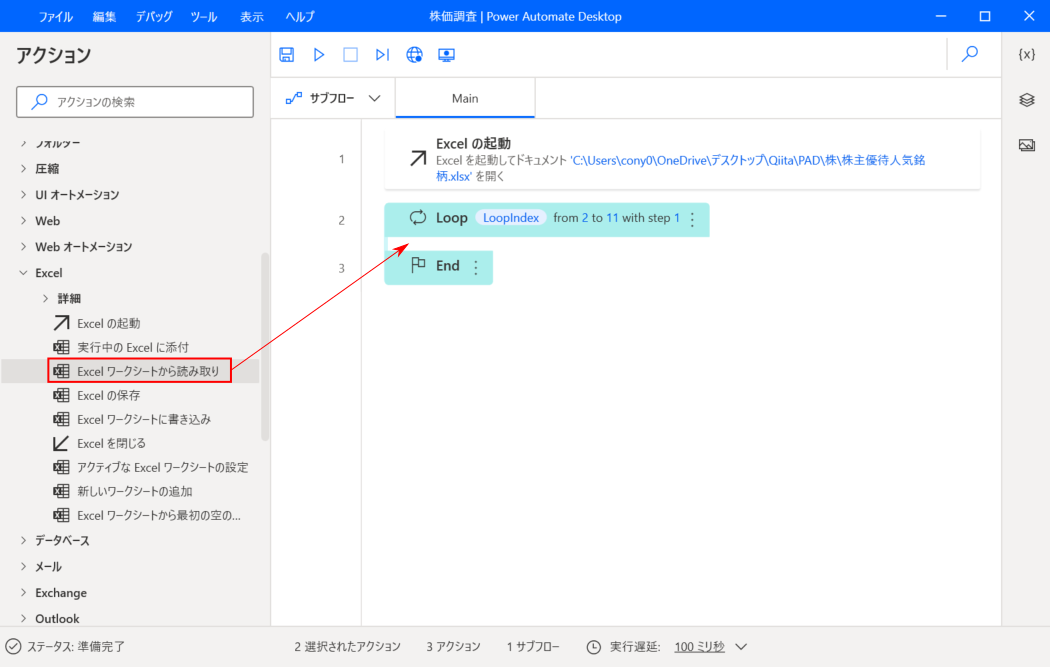
Task: Open the End action's more options dots
Action: (476, 268)
